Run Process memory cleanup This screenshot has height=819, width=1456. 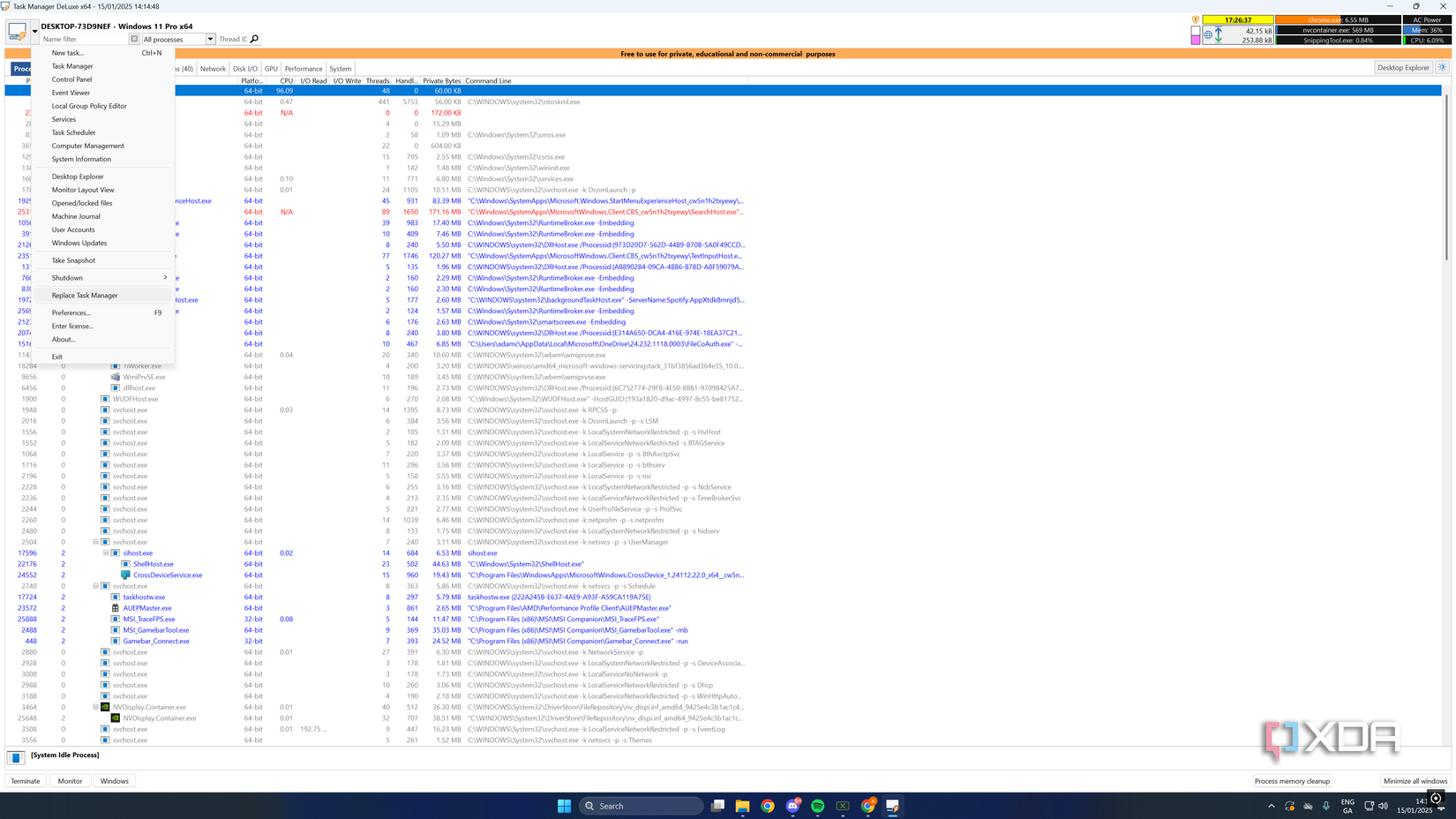coord(1291,780)
